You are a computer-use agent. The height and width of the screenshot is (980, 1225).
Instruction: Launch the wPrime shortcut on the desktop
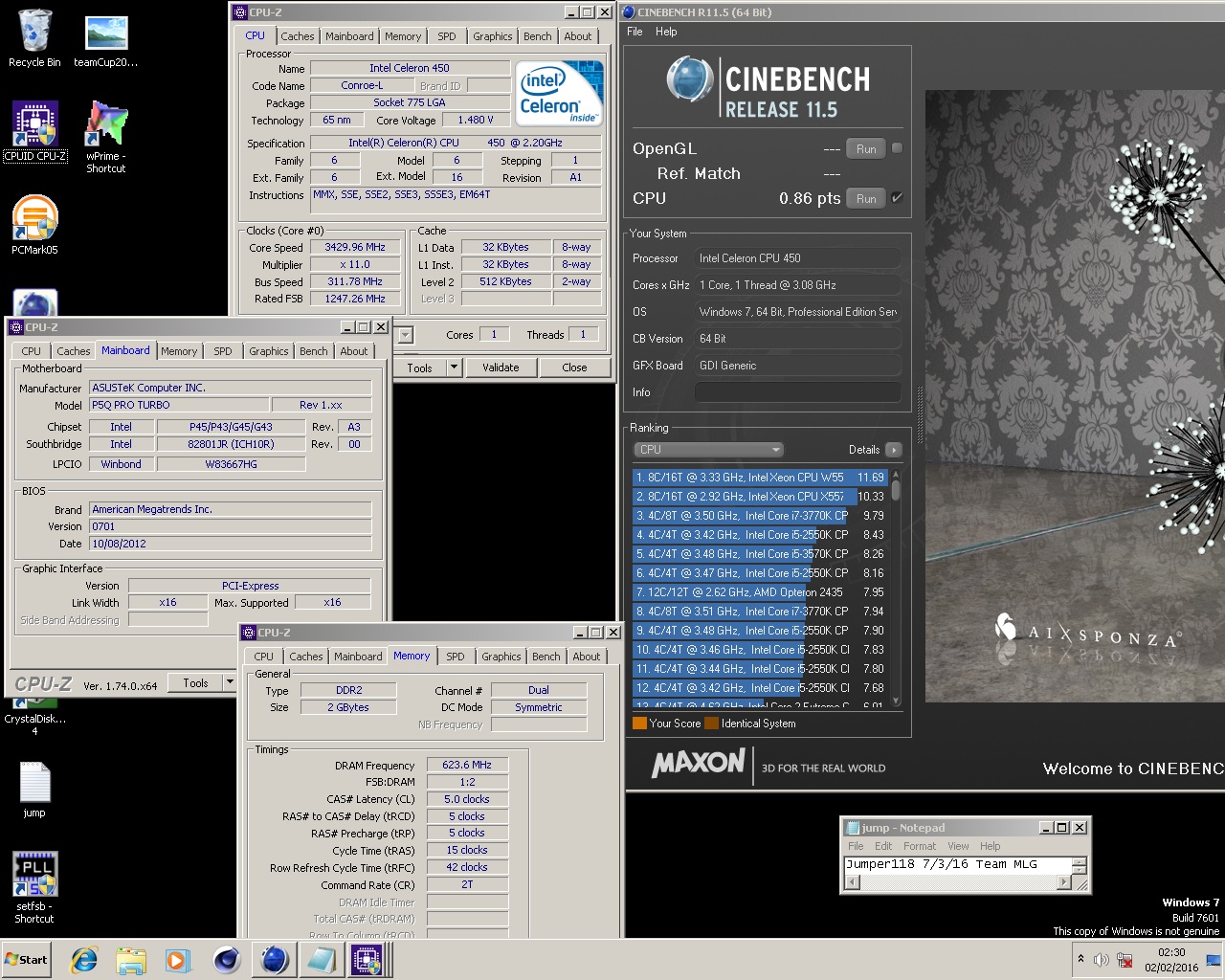(x=106, y=137)
